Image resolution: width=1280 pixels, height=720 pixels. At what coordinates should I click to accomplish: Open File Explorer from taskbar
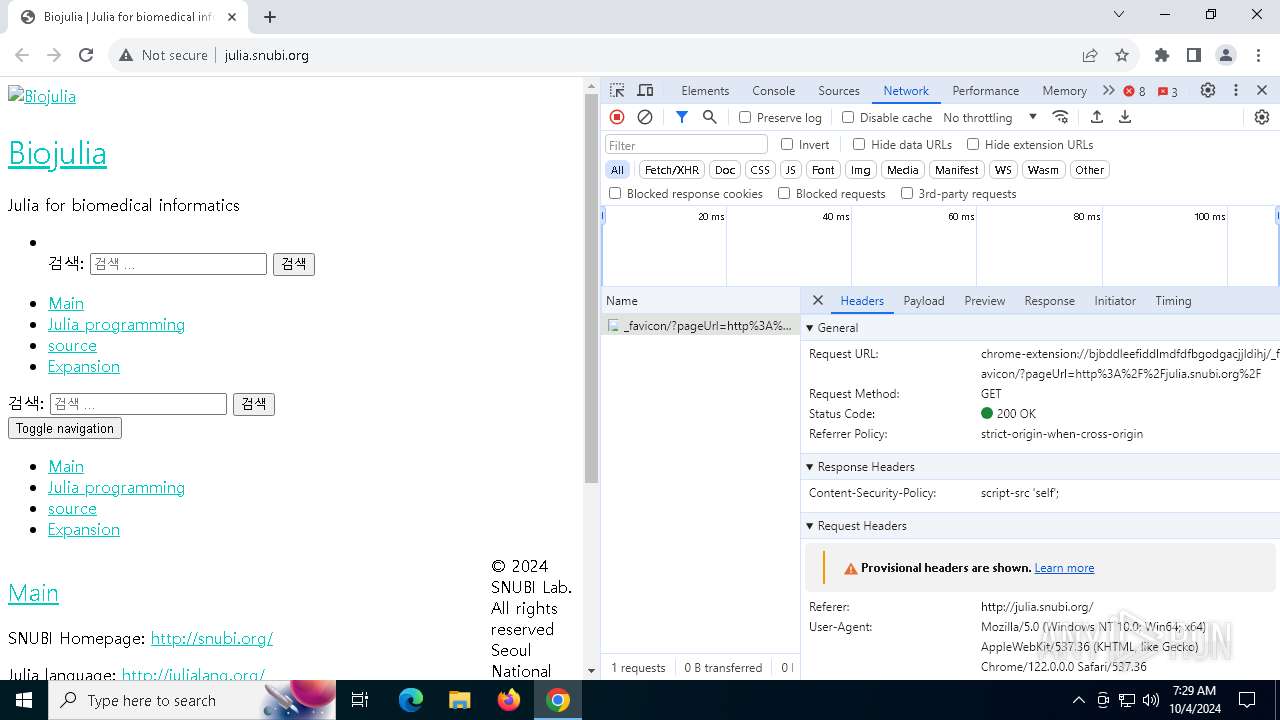[459, 700]
